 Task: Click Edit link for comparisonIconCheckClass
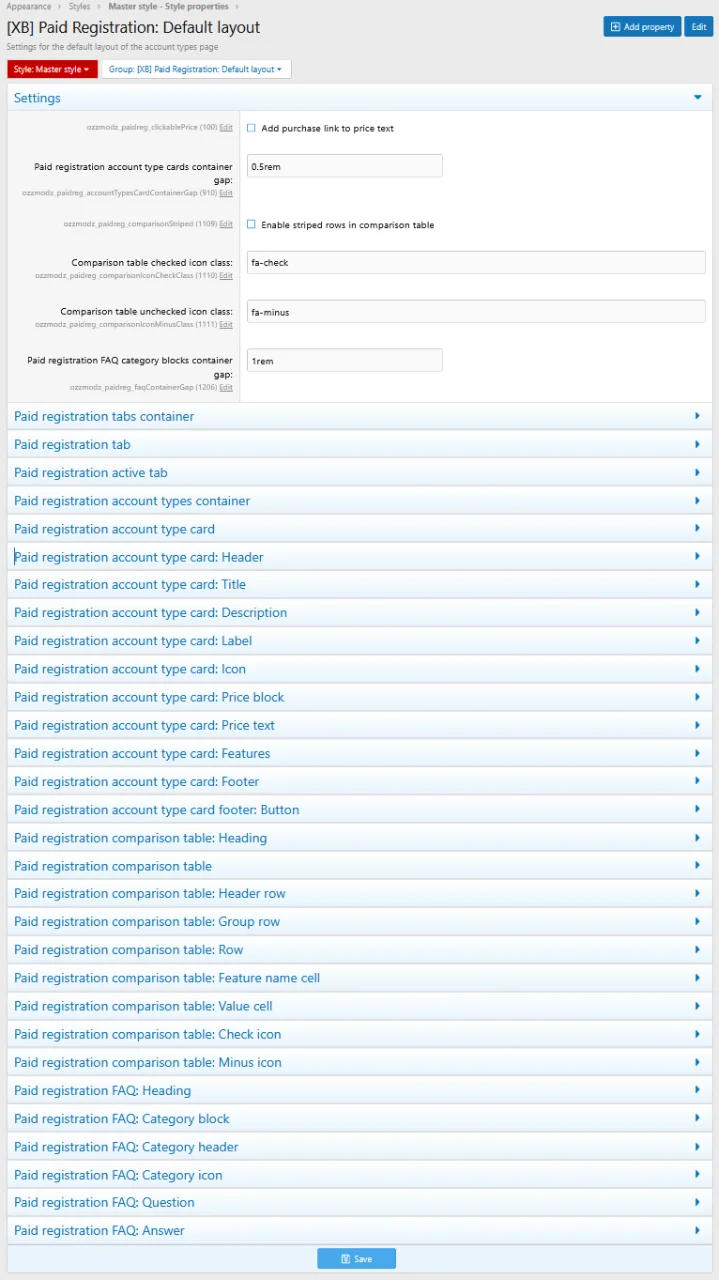click(x=226, y=275)
